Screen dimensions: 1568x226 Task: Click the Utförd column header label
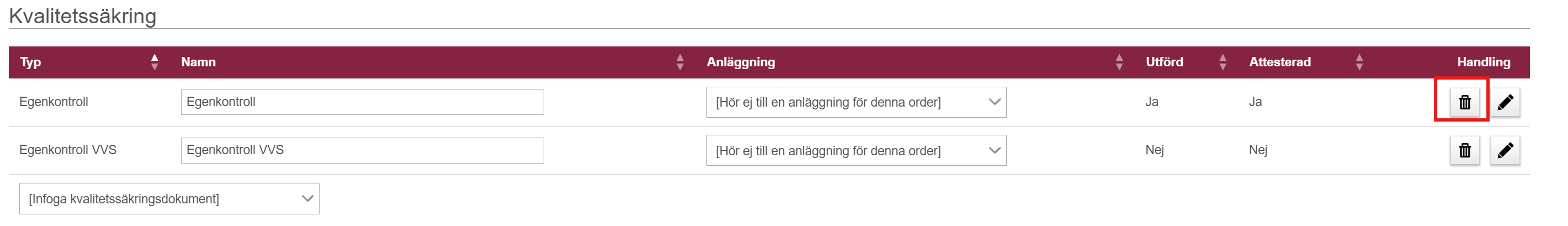[x=1165, y=62]
